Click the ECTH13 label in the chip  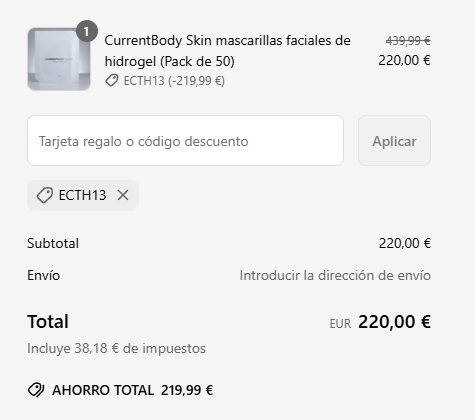pyautogui.click(x=82, y=195)
